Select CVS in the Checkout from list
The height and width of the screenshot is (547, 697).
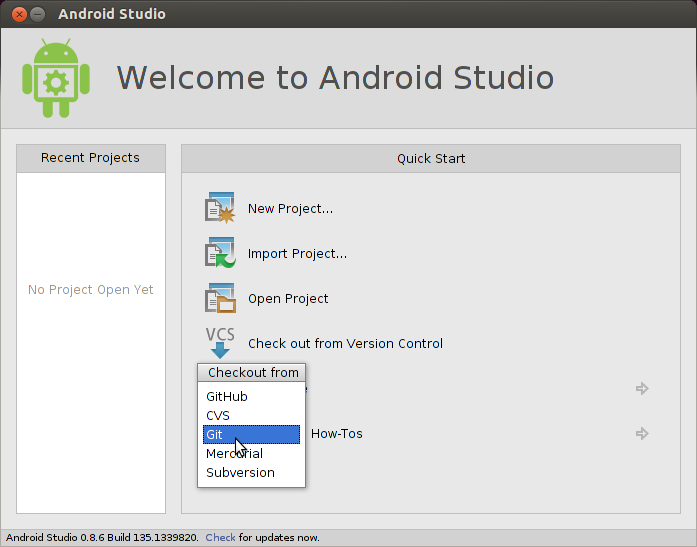[x=218, y=415]
